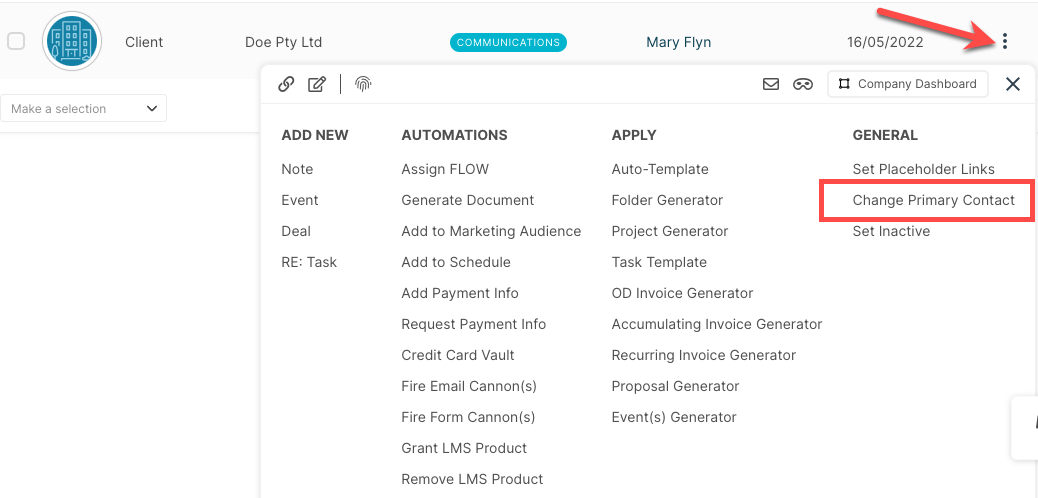Screen dimensions: 1038x498
Task: Close the actions panel with X
Action: click(1013, 84)
